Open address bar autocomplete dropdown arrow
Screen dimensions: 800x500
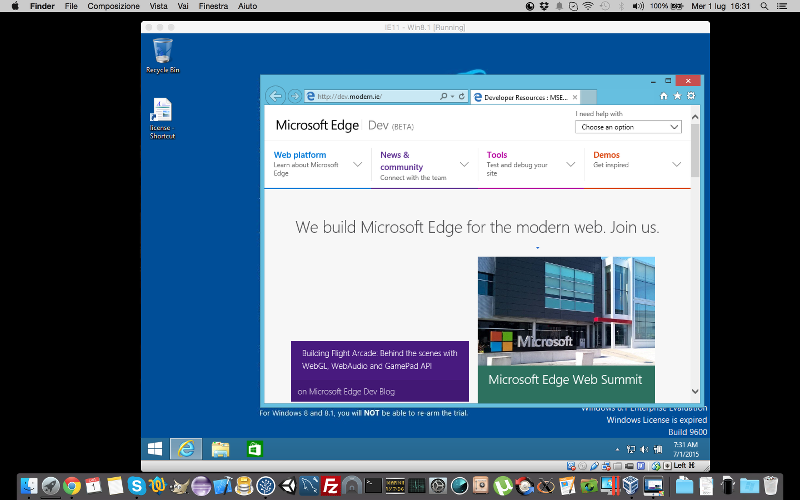[x=452, y=96]
